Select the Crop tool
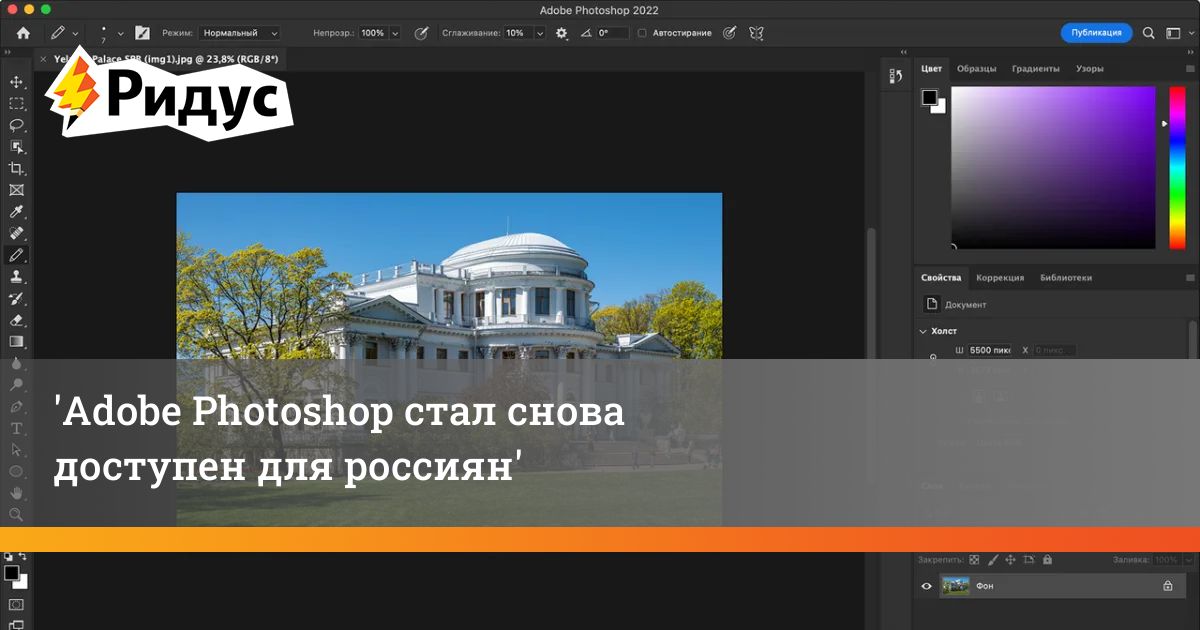Screen dimensions: 1200x630 (16, 168)
